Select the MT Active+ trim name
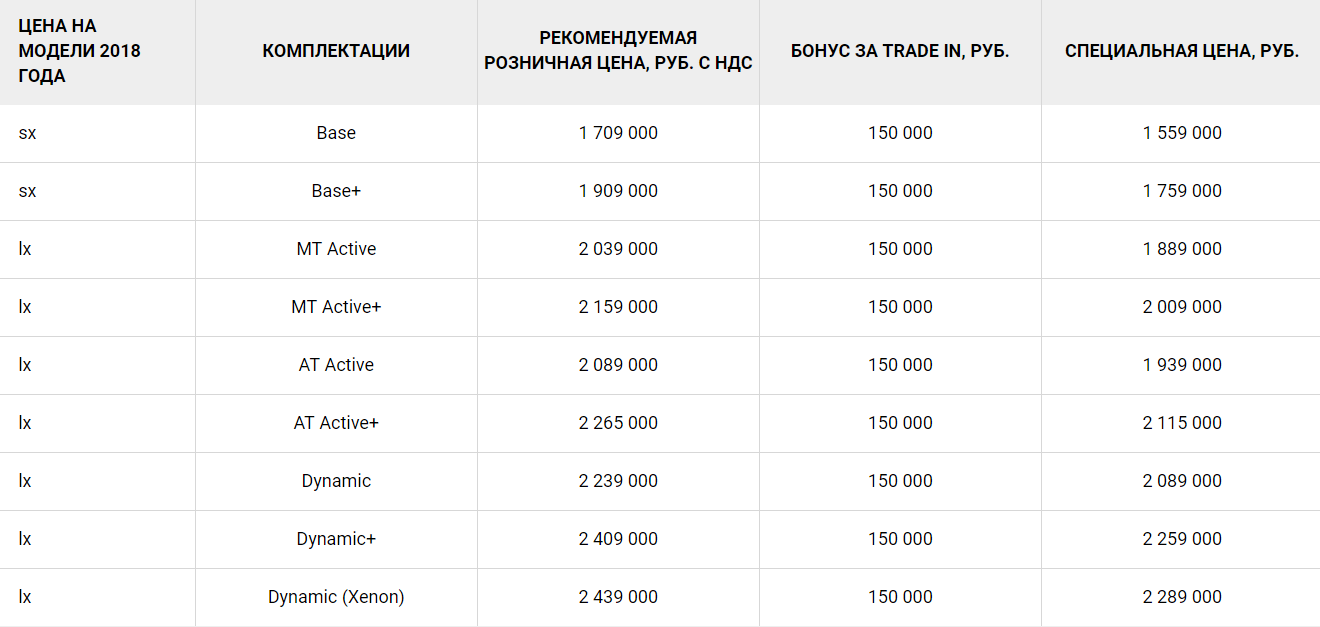 click(x=336, y=307)
